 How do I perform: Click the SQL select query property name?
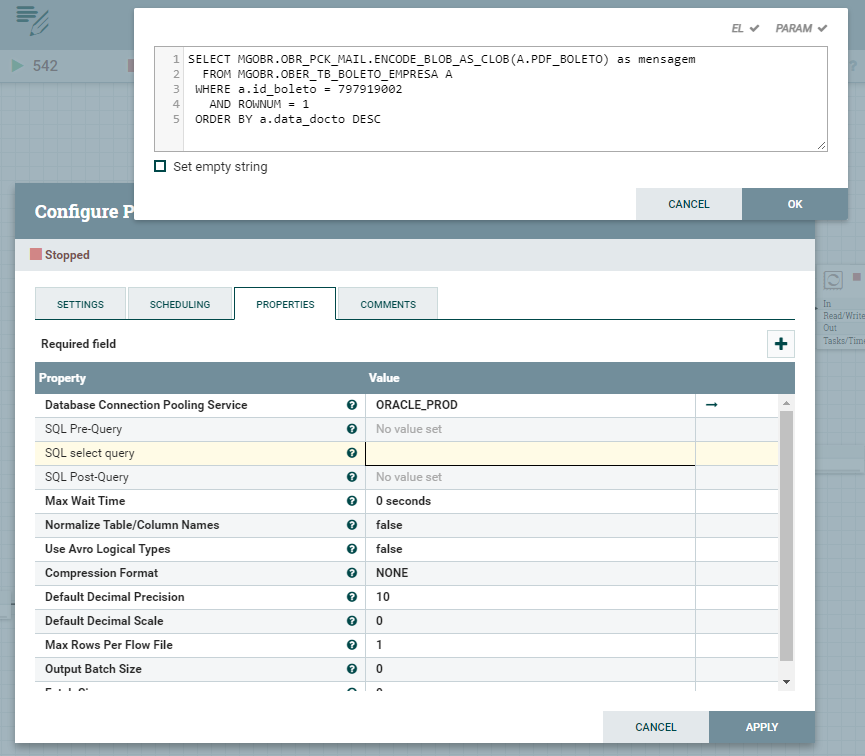90,453
